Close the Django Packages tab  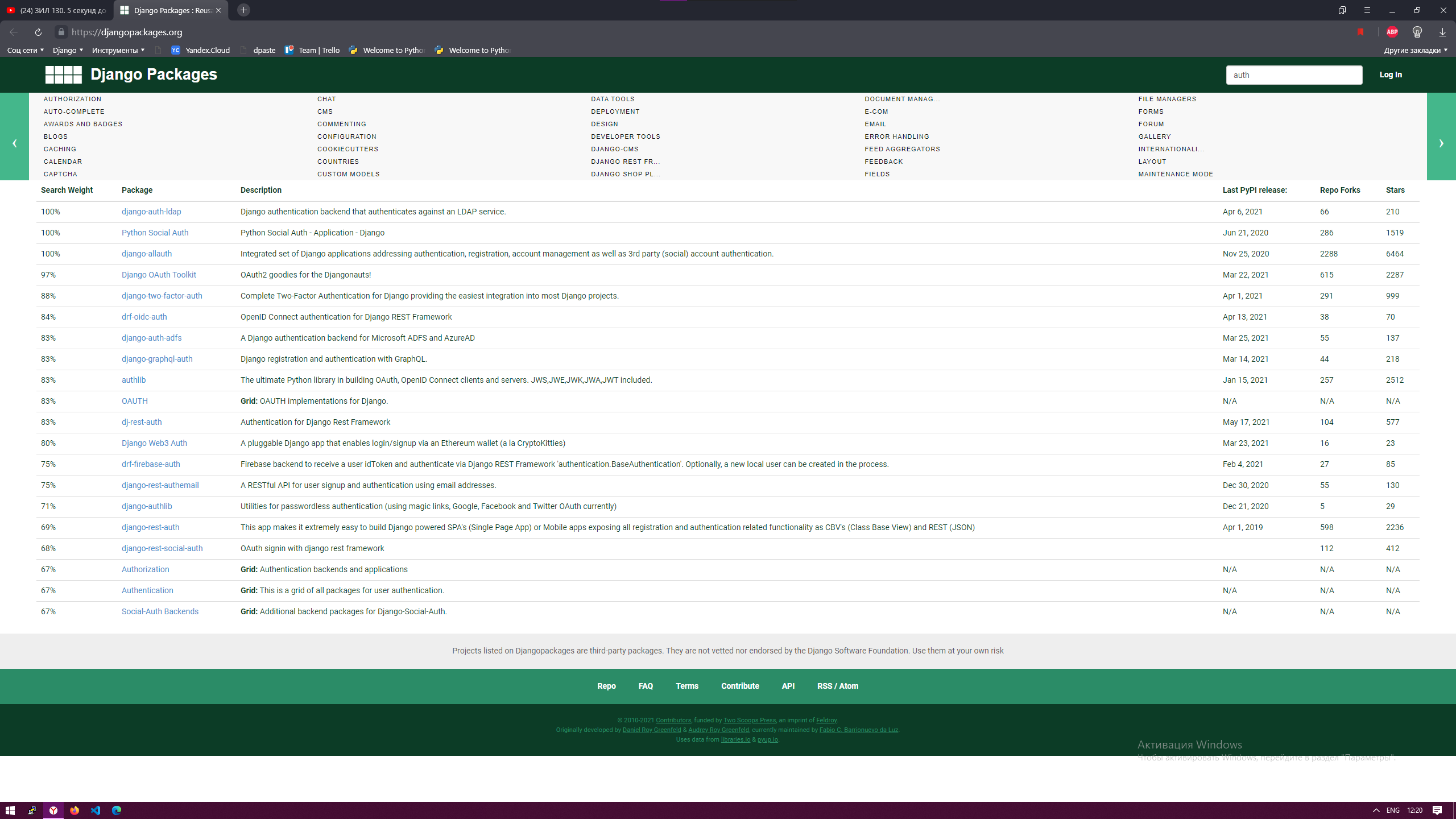pos(218,10)
